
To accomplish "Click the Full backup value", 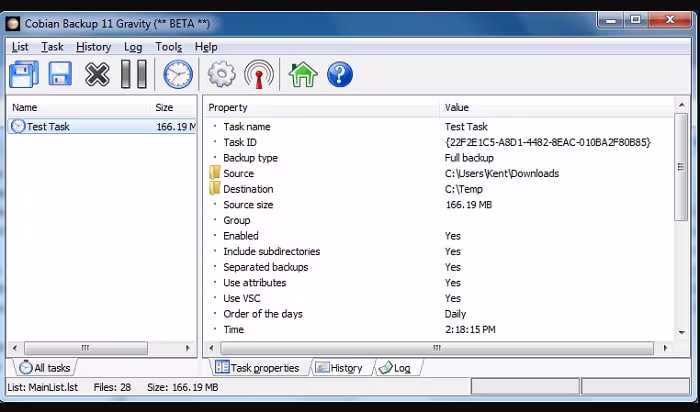I will click(x=469, y=158).
